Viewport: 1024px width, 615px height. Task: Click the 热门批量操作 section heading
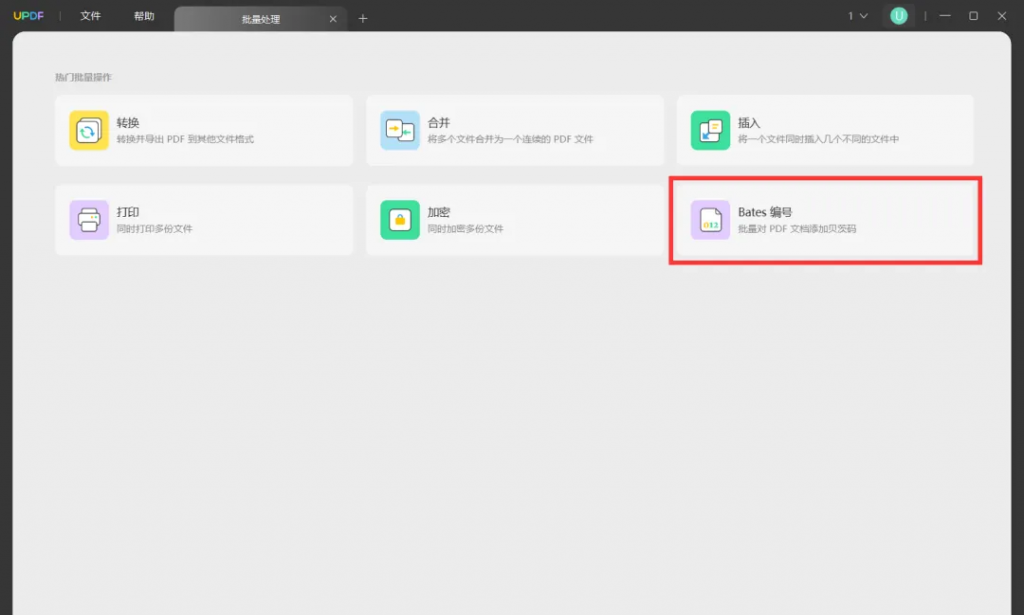[84, 77]
